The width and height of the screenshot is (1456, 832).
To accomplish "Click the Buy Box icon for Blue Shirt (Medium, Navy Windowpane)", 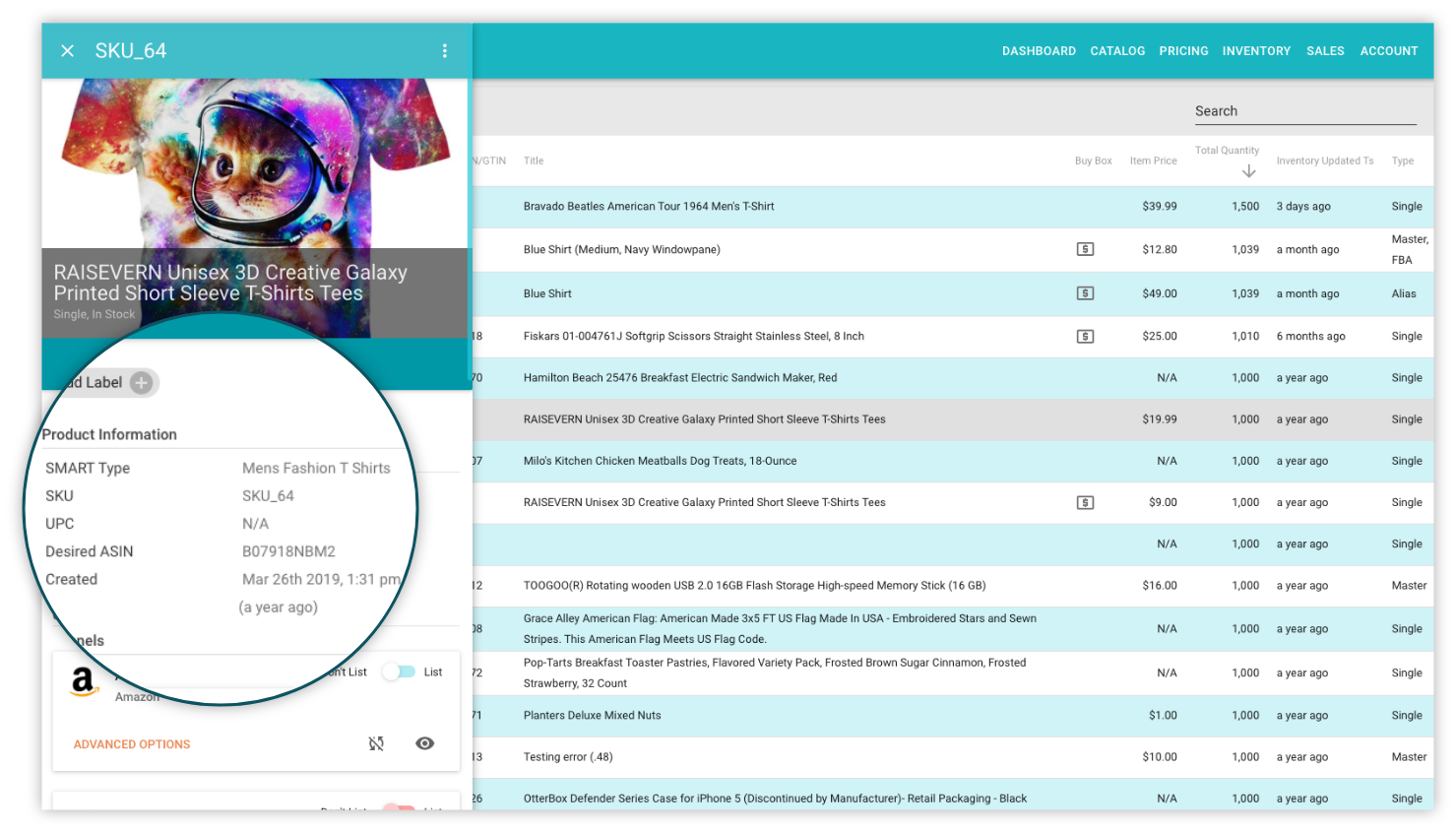I will (x=1085, y=250).
